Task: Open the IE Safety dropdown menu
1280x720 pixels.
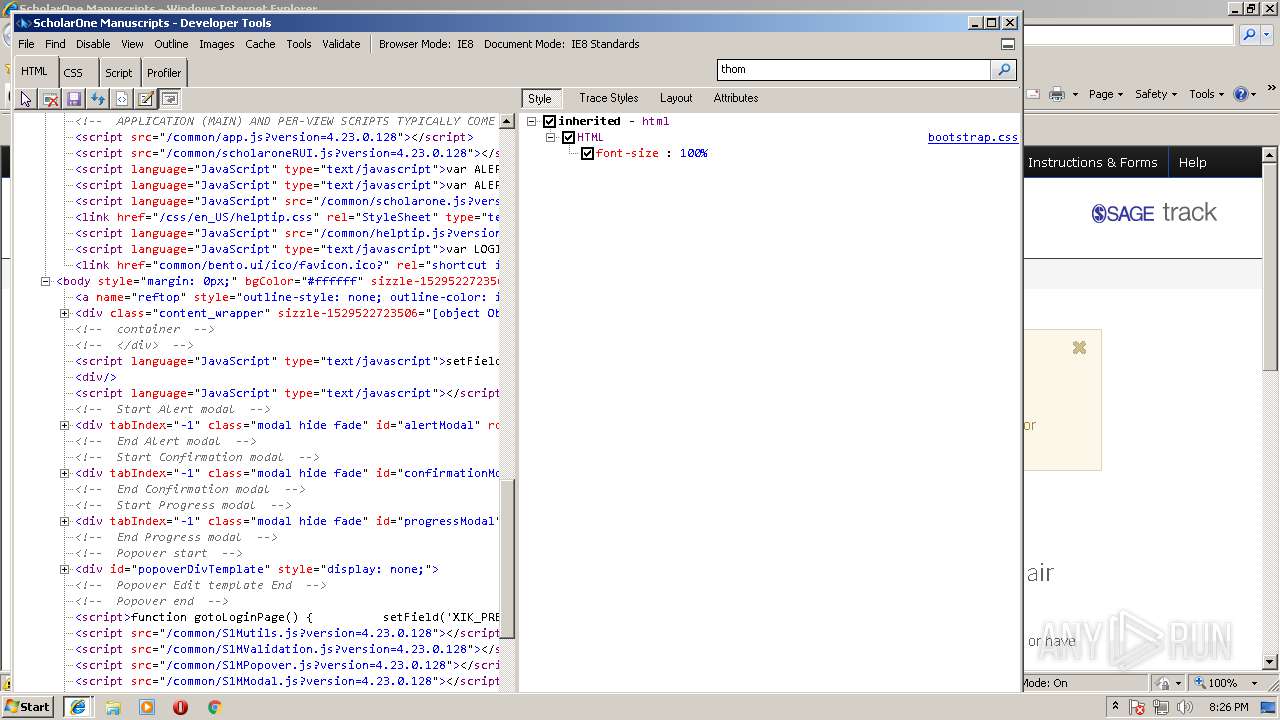Action: [x=1157, y=94]
